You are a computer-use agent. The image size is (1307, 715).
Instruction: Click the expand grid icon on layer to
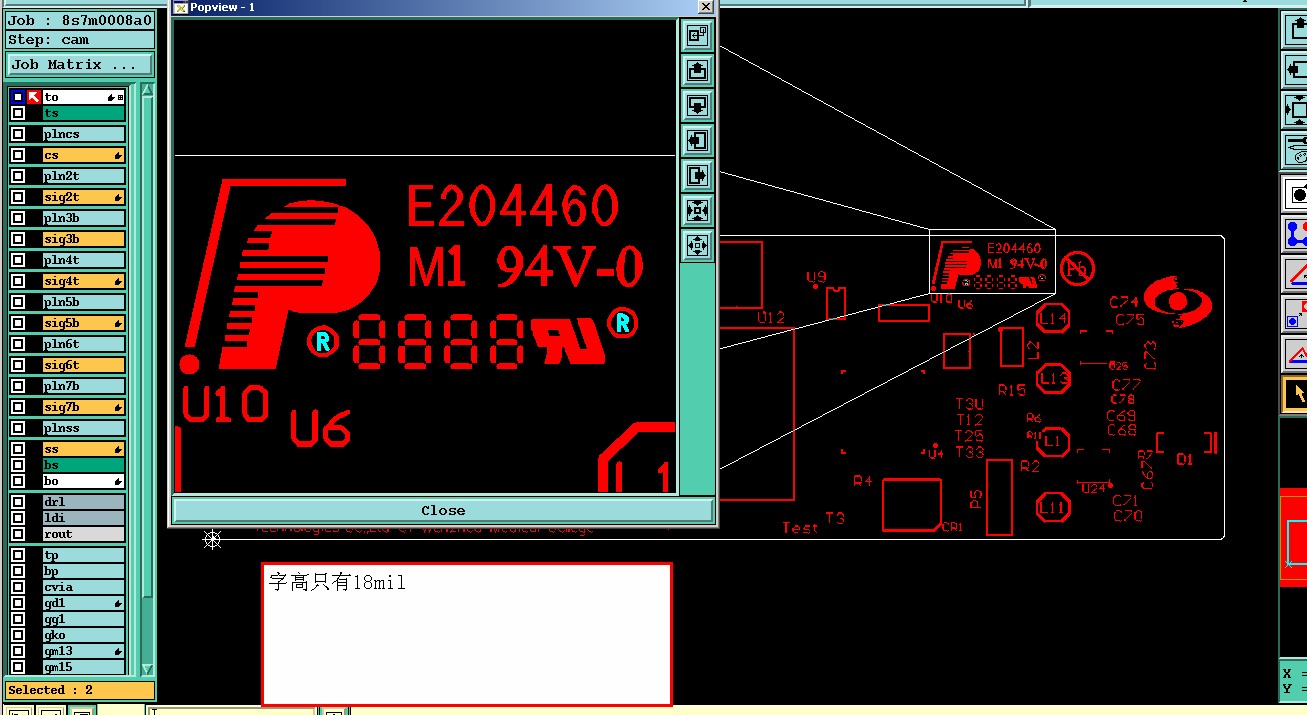point(121,98)
